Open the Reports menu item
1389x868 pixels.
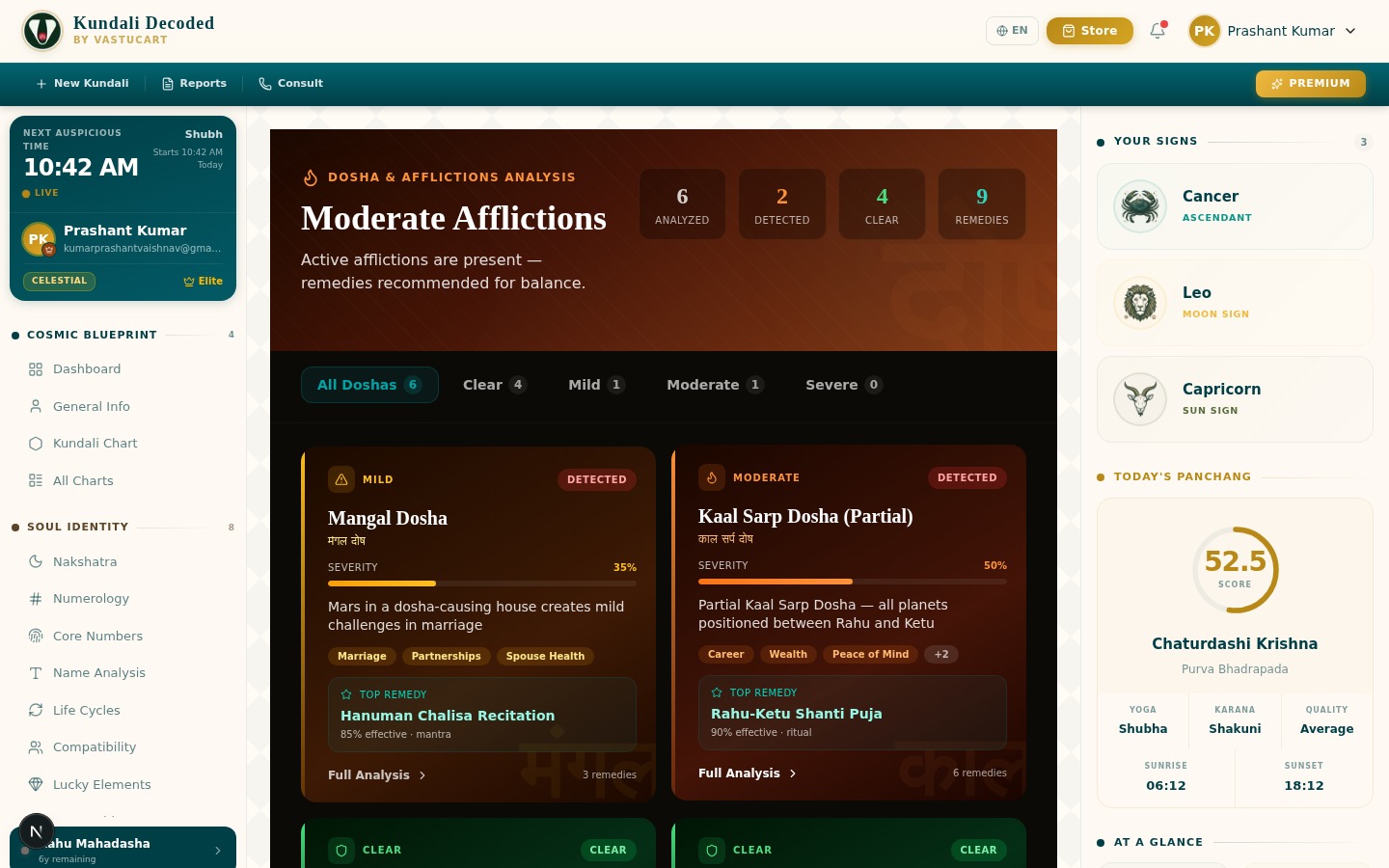[x=194, y=84]
